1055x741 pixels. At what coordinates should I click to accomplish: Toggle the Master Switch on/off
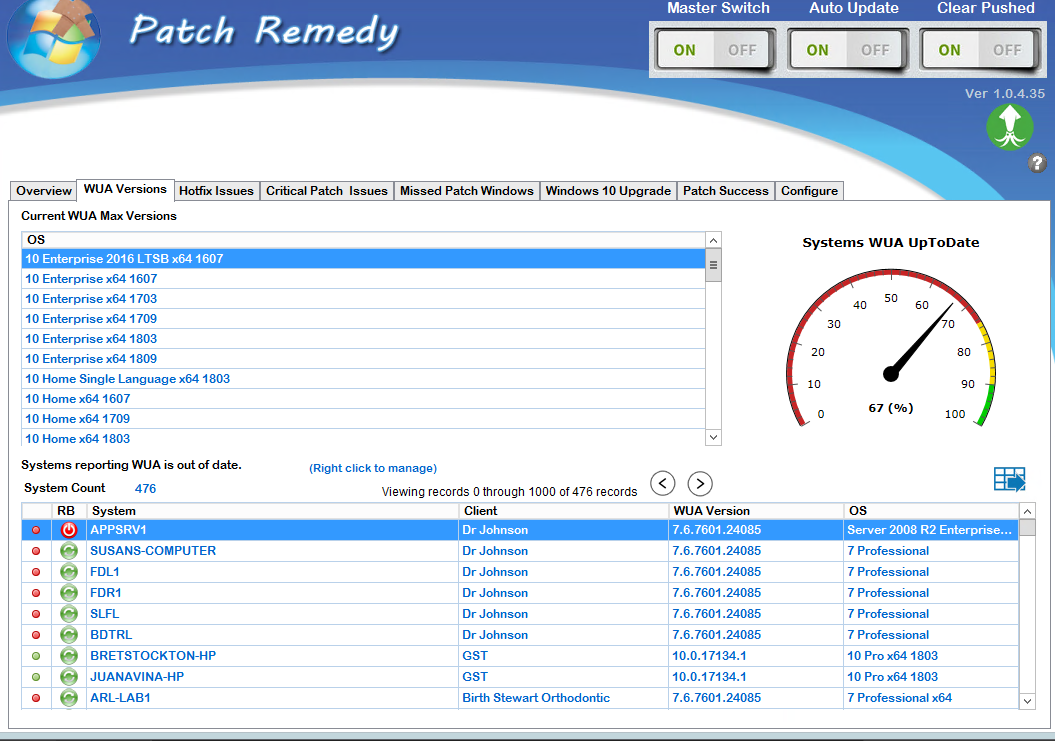tap(713, 50)
